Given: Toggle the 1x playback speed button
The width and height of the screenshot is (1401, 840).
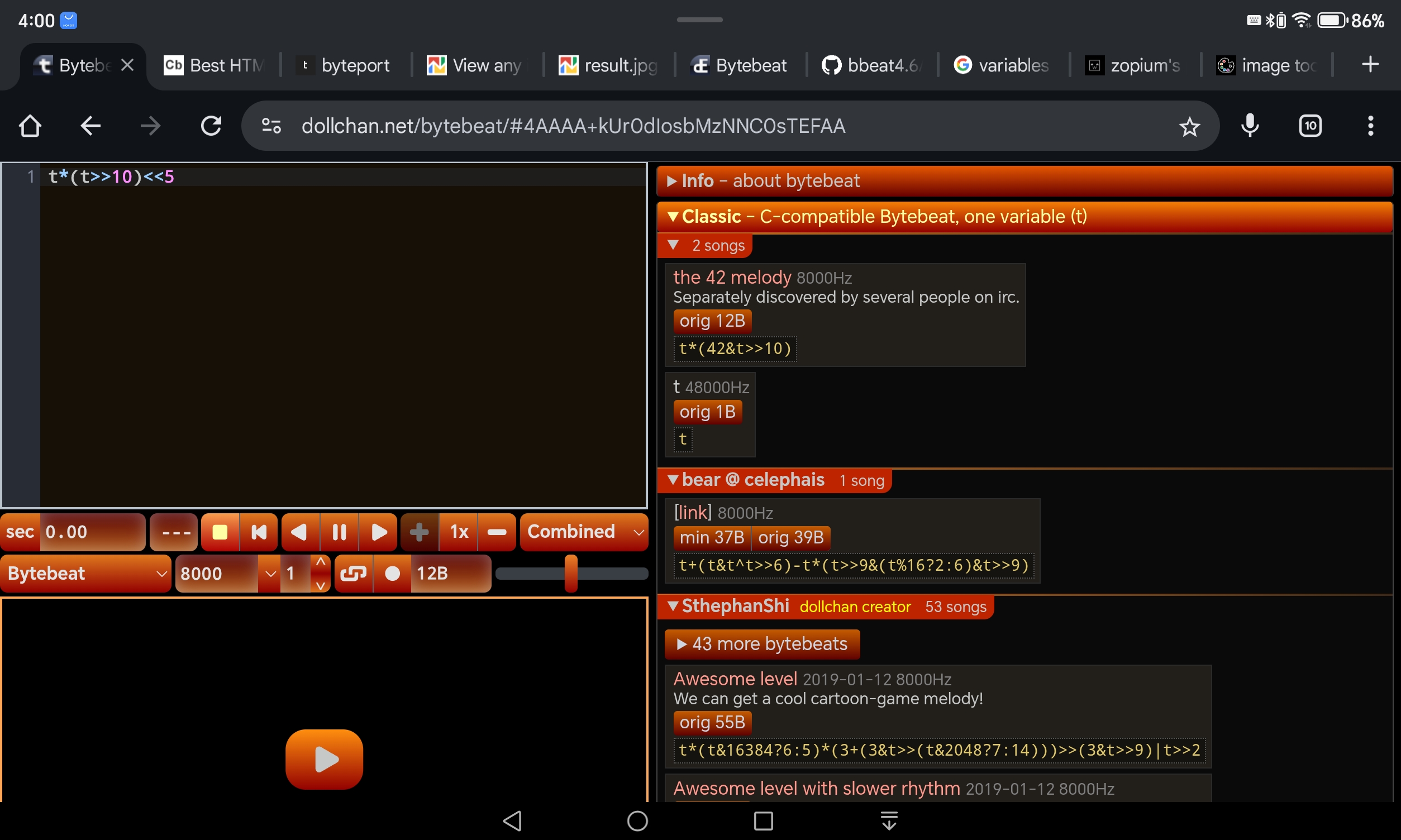Looking at the screenshot, I should click(459, 532).
